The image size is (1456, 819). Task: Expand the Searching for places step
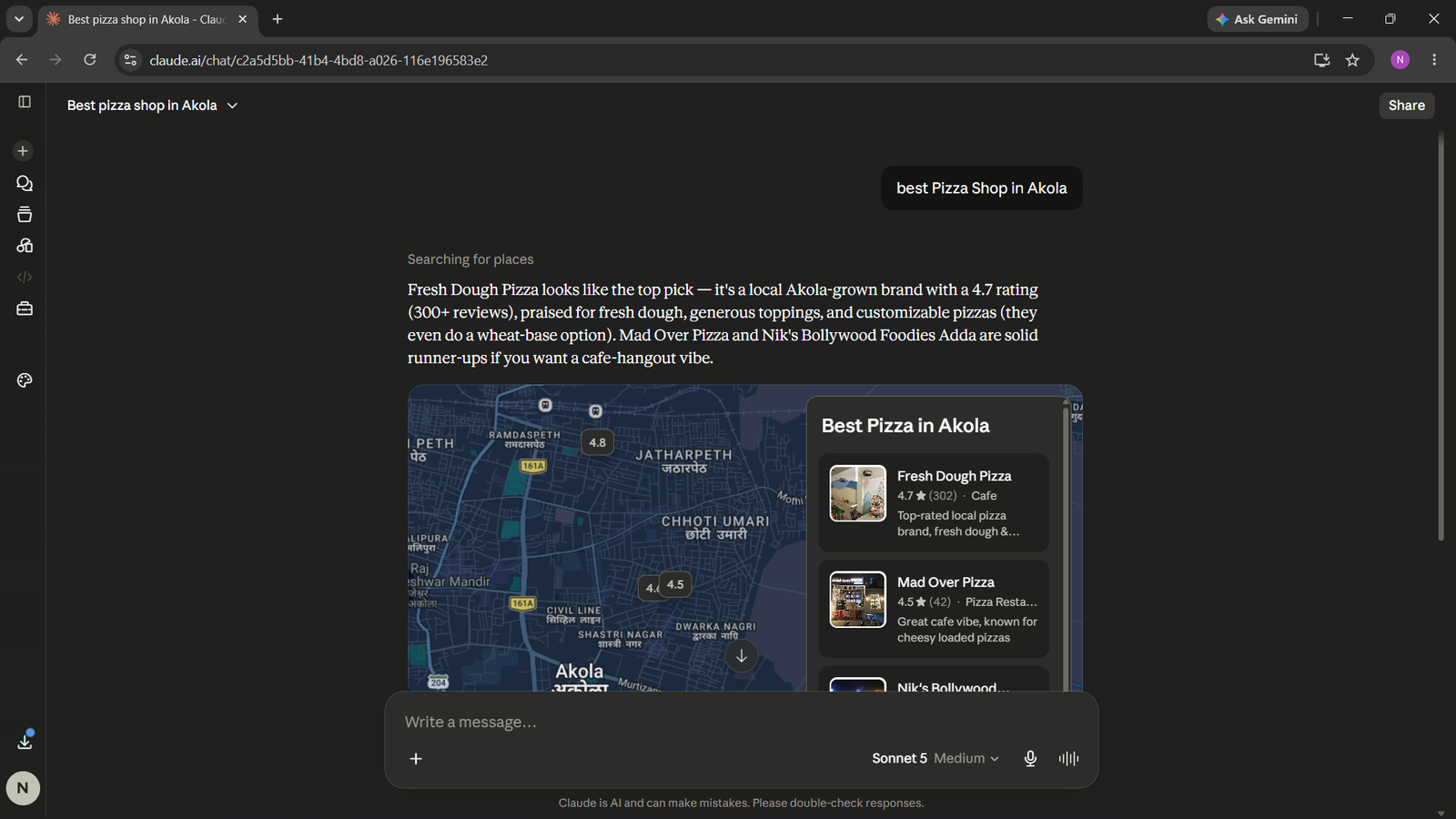pos(470,259)
